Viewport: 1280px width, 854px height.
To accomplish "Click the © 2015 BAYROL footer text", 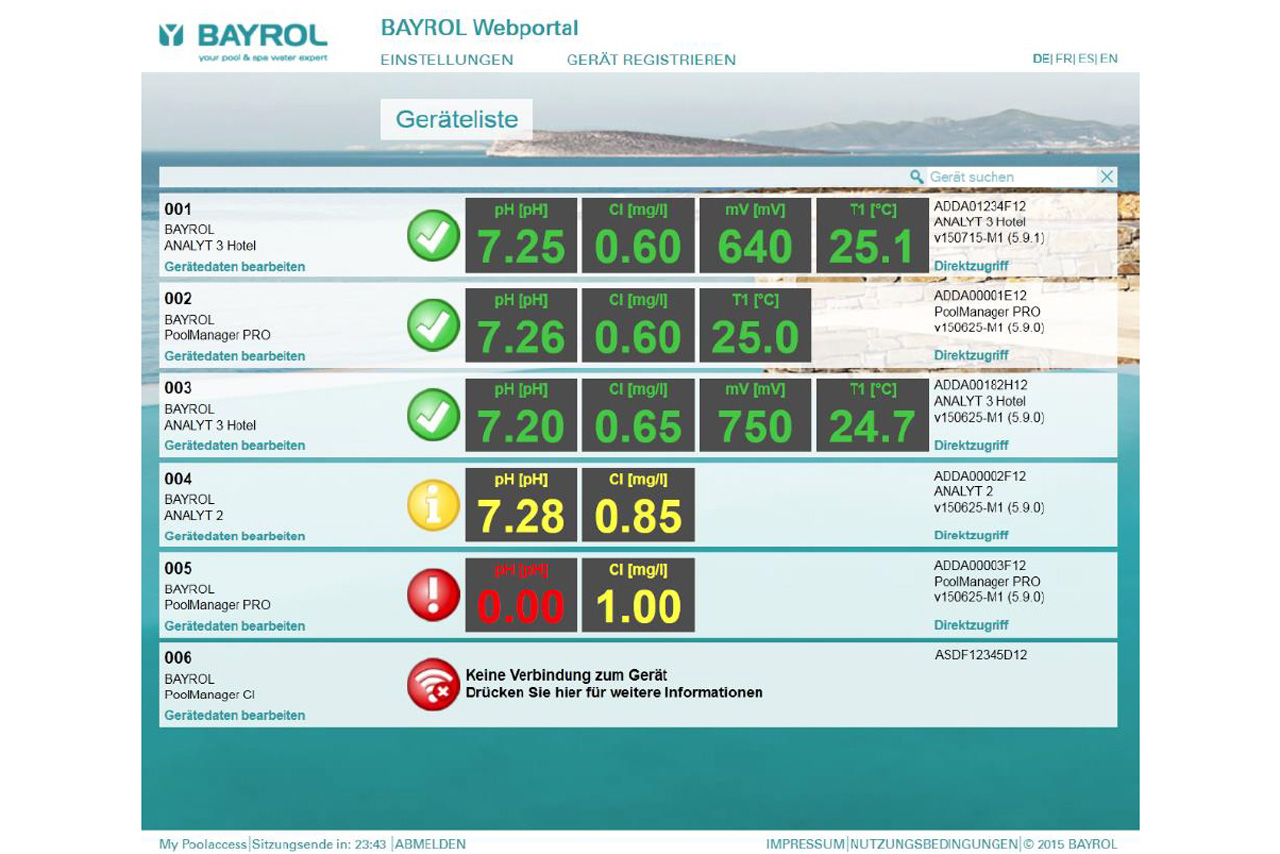I will pos(1070,844).
